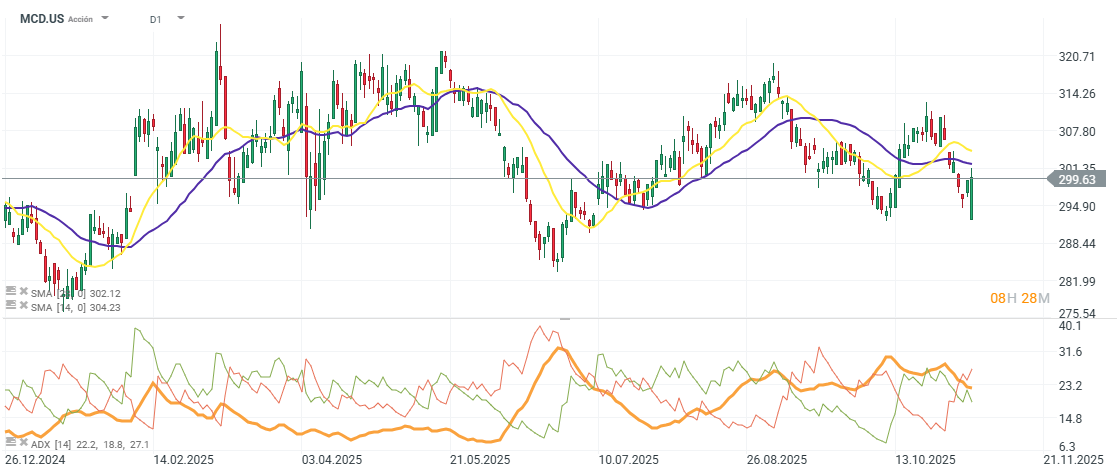Click the 40.1 ADX axis label
Image resolution: width=1119 pixels, height=476 pixels.
pyautogui.click(x=1070, y=325)
